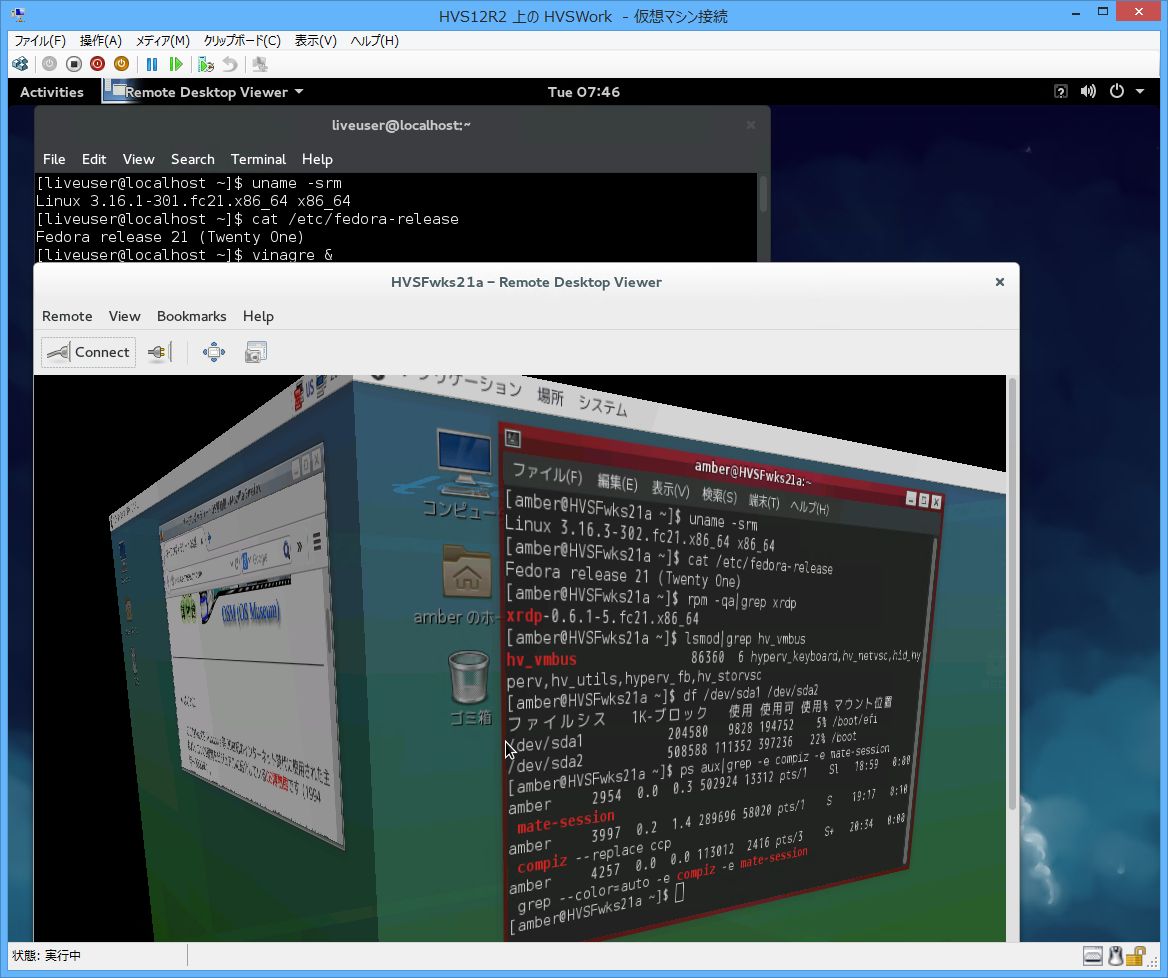1168x978 pixels.
Task: Click the volume speaker icon in top bar
Action: (x=1088, y=92)
